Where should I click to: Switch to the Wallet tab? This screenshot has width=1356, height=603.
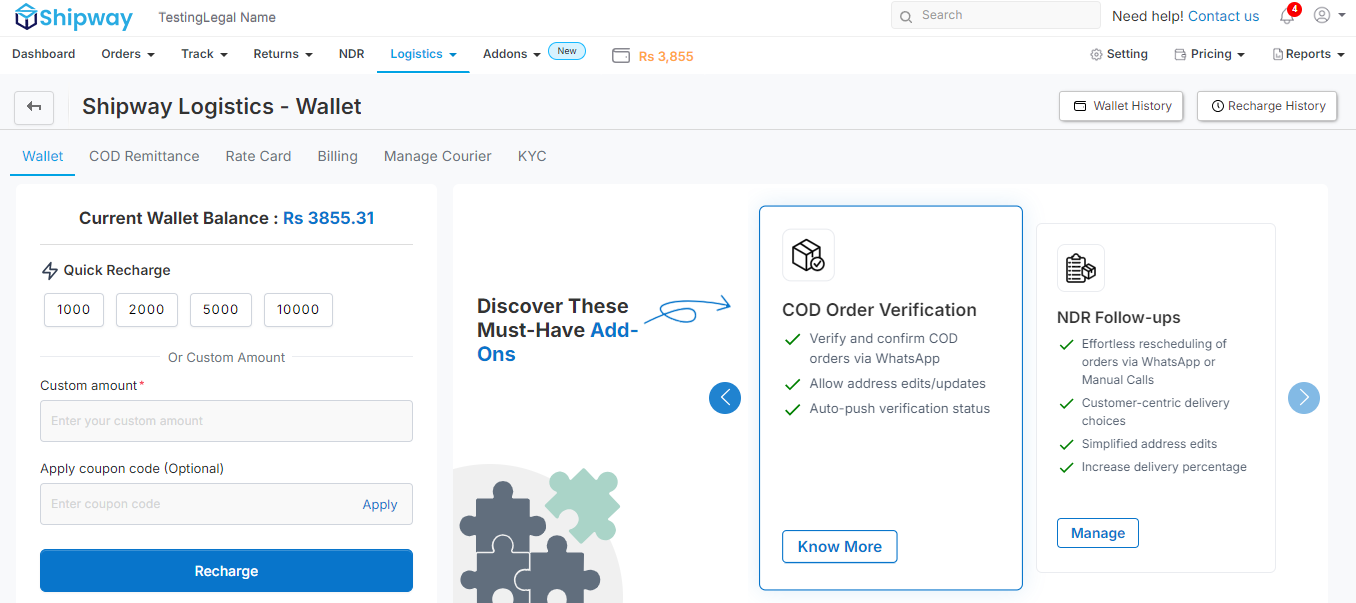click(x=43, y=156)
